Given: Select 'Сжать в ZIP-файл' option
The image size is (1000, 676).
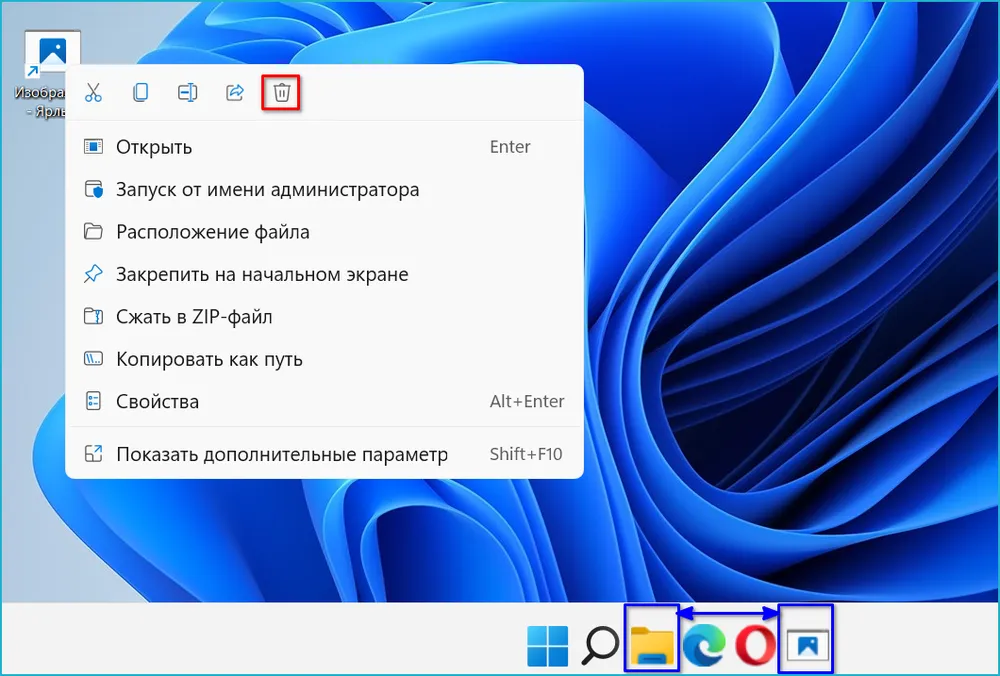Looking at the screenshot, I should [x=194, y=317].
